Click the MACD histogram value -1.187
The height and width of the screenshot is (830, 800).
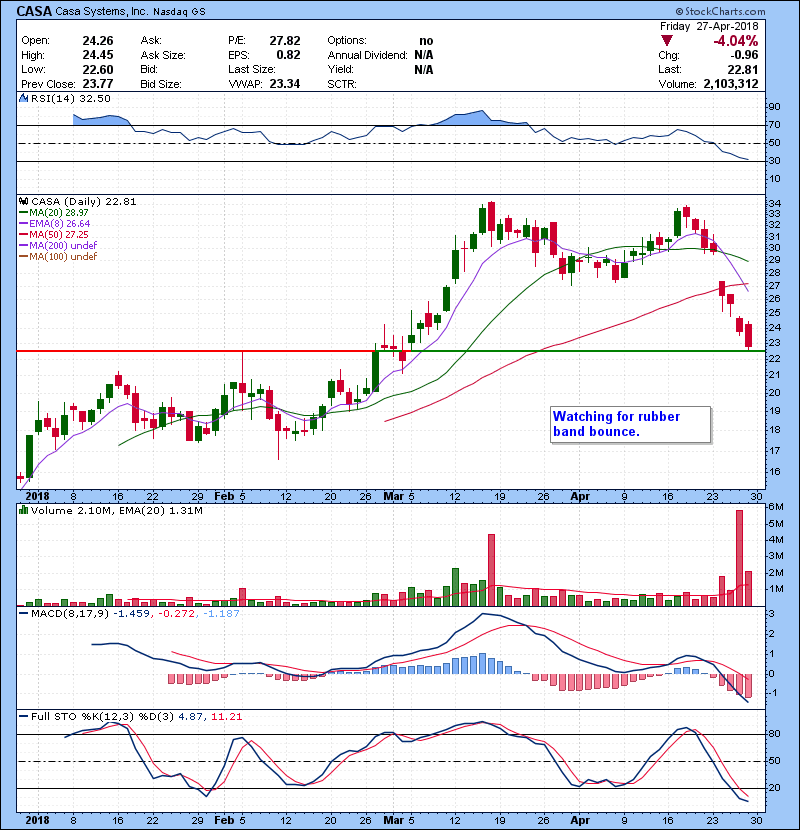tap(221, 614)
